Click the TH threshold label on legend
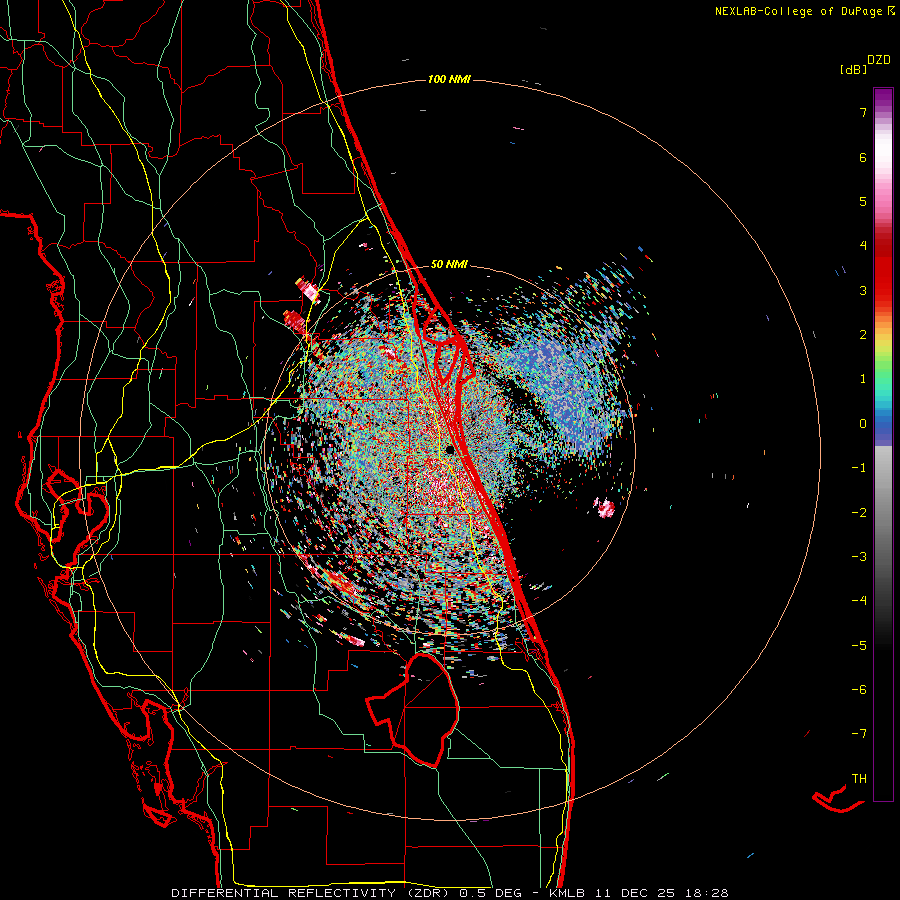 [859, 779]
